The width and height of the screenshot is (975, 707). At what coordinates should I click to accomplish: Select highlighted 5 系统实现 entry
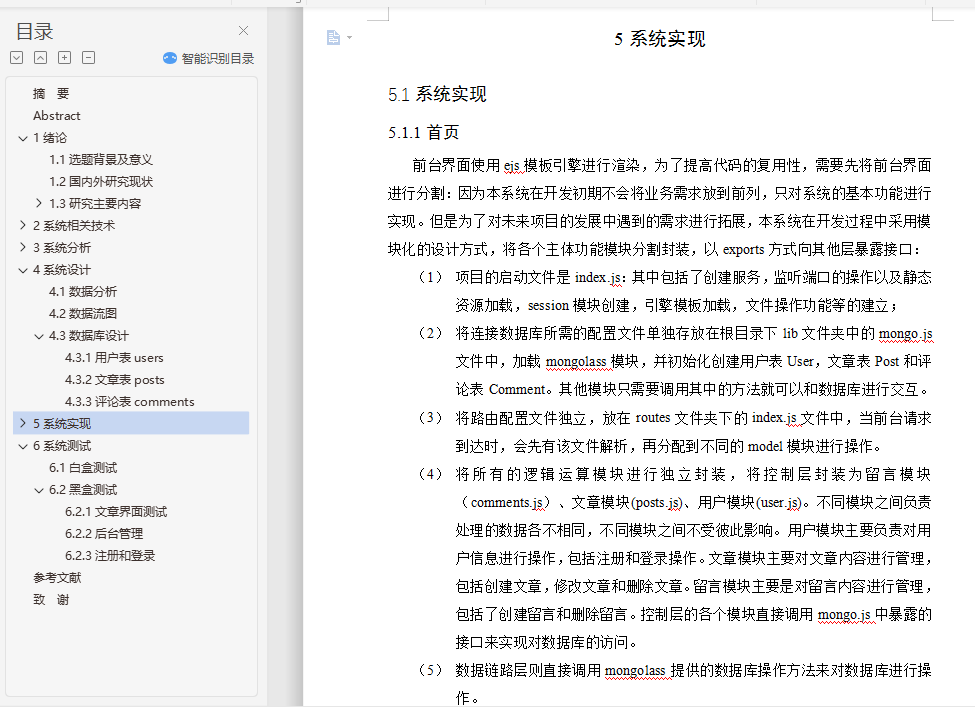point(131,423)
